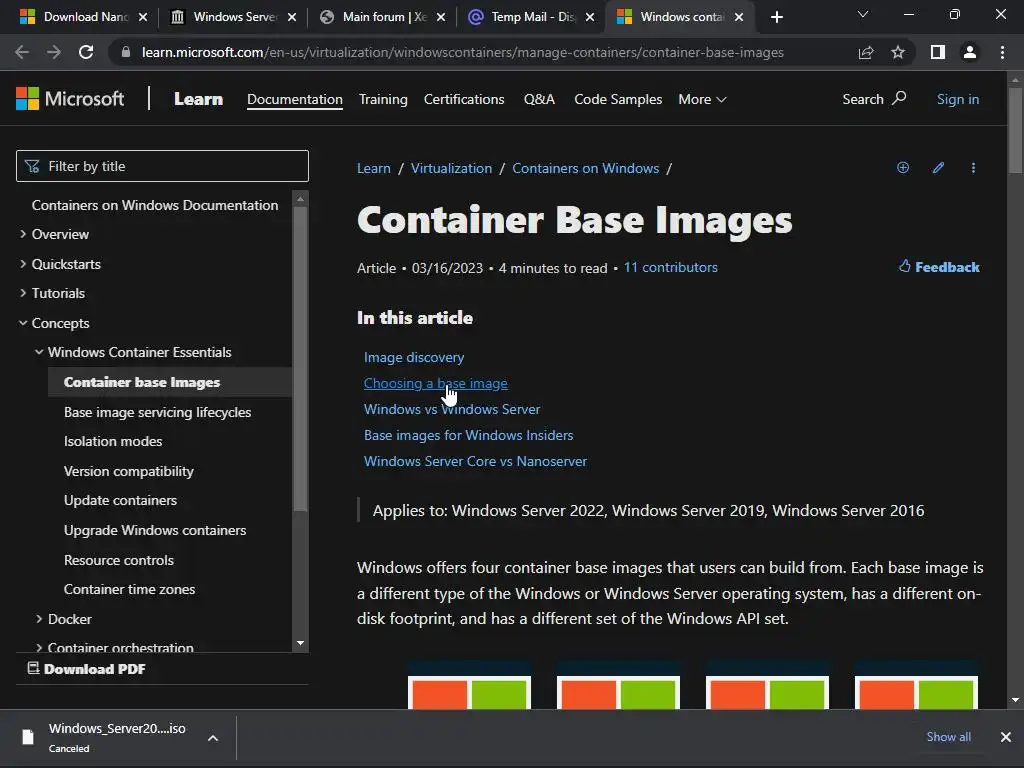Close the downloads bar with the X
Viewport: 1024px width, 768px height.
pos(1006,737)
